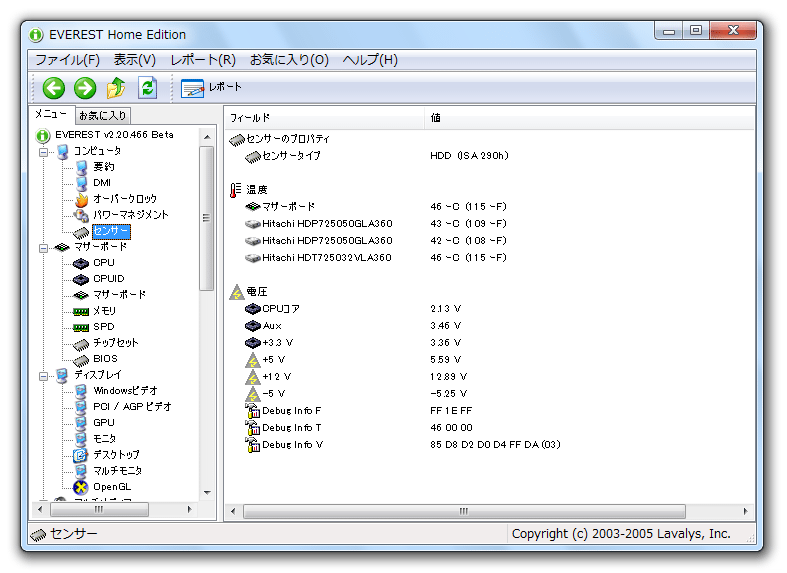Click the 電圧 voltage section header
Viewport: 787px width, 573px height.
(249, 292)
